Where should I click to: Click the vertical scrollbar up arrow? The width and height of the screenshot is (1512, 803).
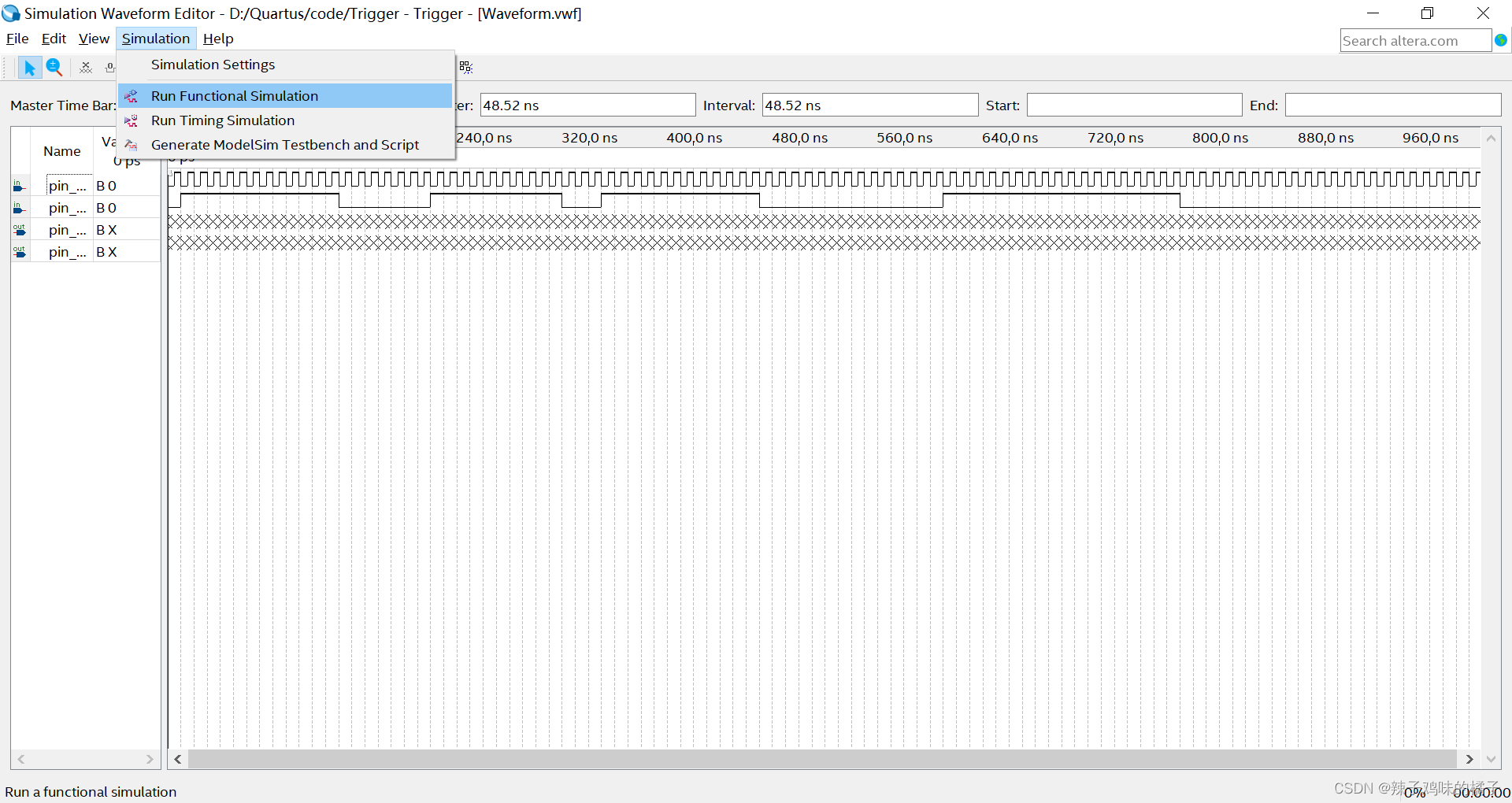click(x=1491, y=138)
